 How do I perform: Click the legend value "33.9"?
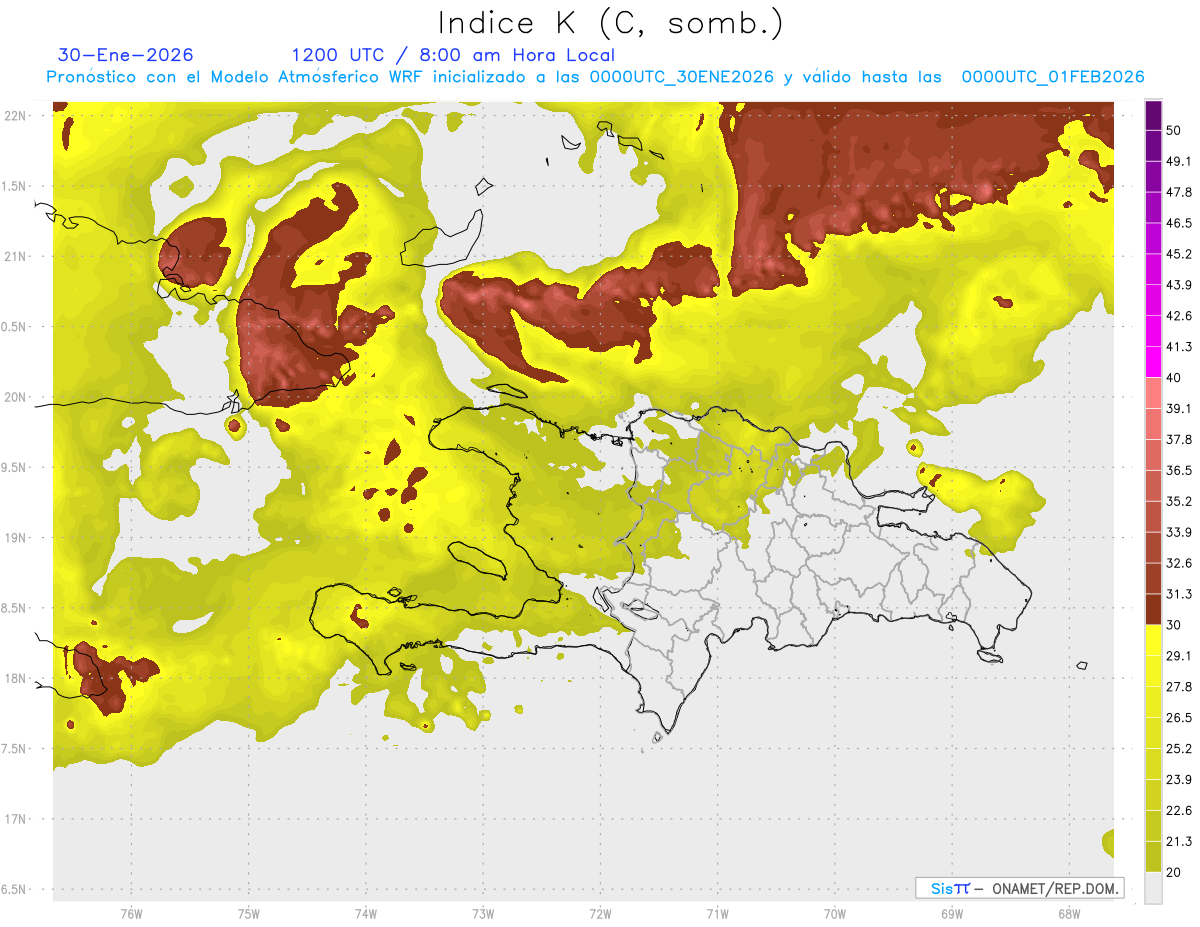(1179, 532)
